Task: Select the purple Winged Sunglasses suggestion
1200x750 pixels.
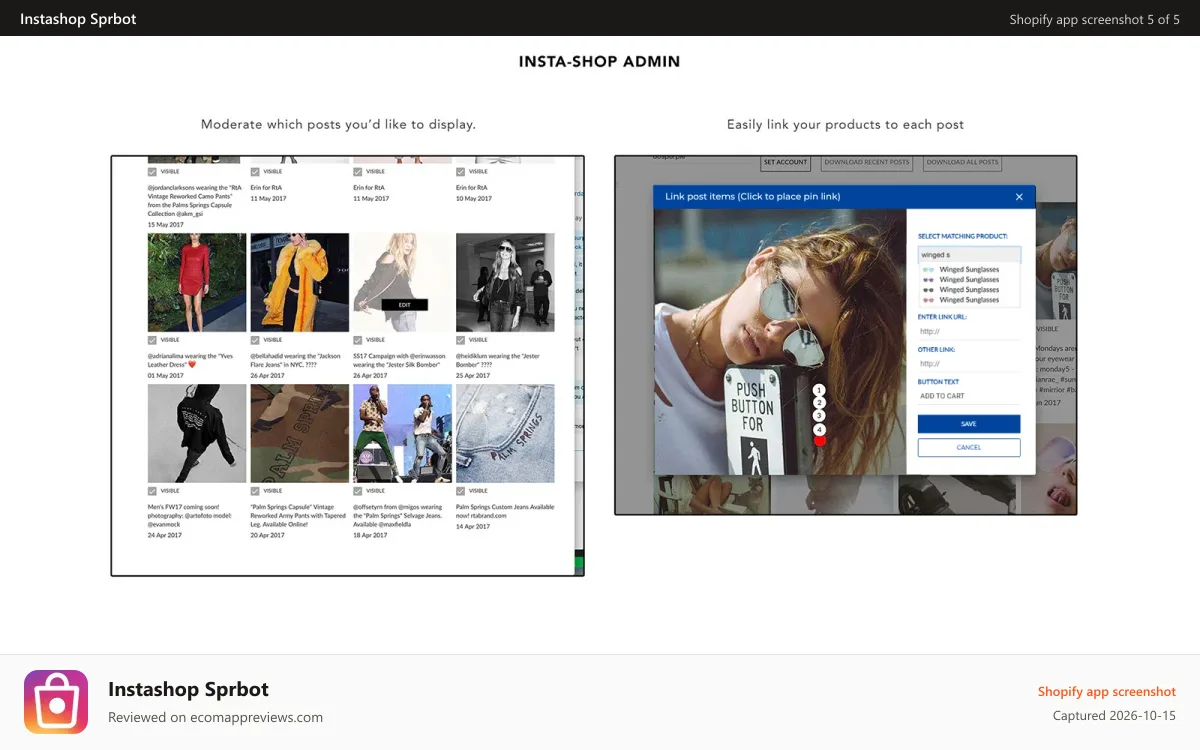Action: click(969, 280)
